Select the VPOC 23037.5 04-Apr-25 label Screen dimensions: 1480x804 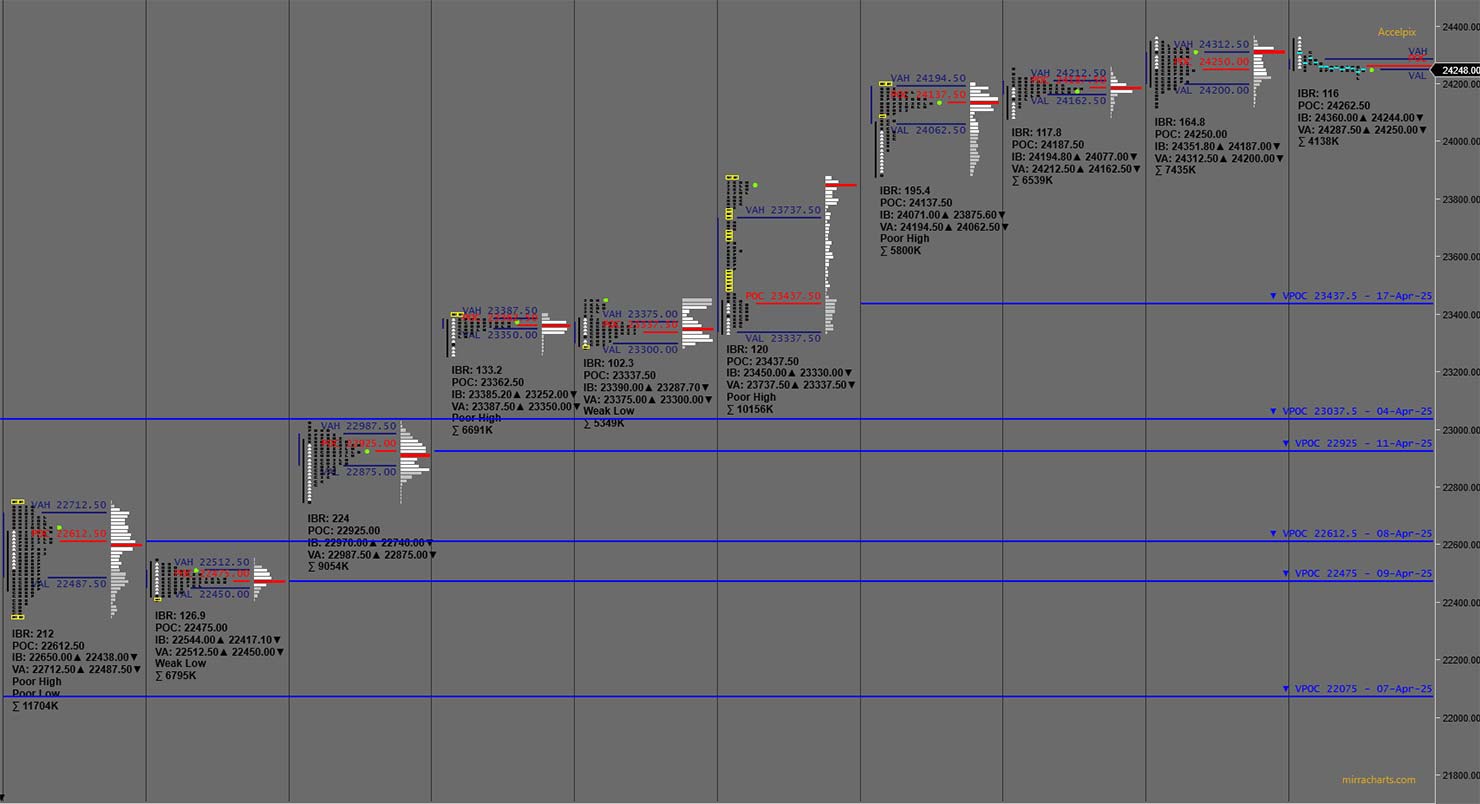coord(1350,411)
